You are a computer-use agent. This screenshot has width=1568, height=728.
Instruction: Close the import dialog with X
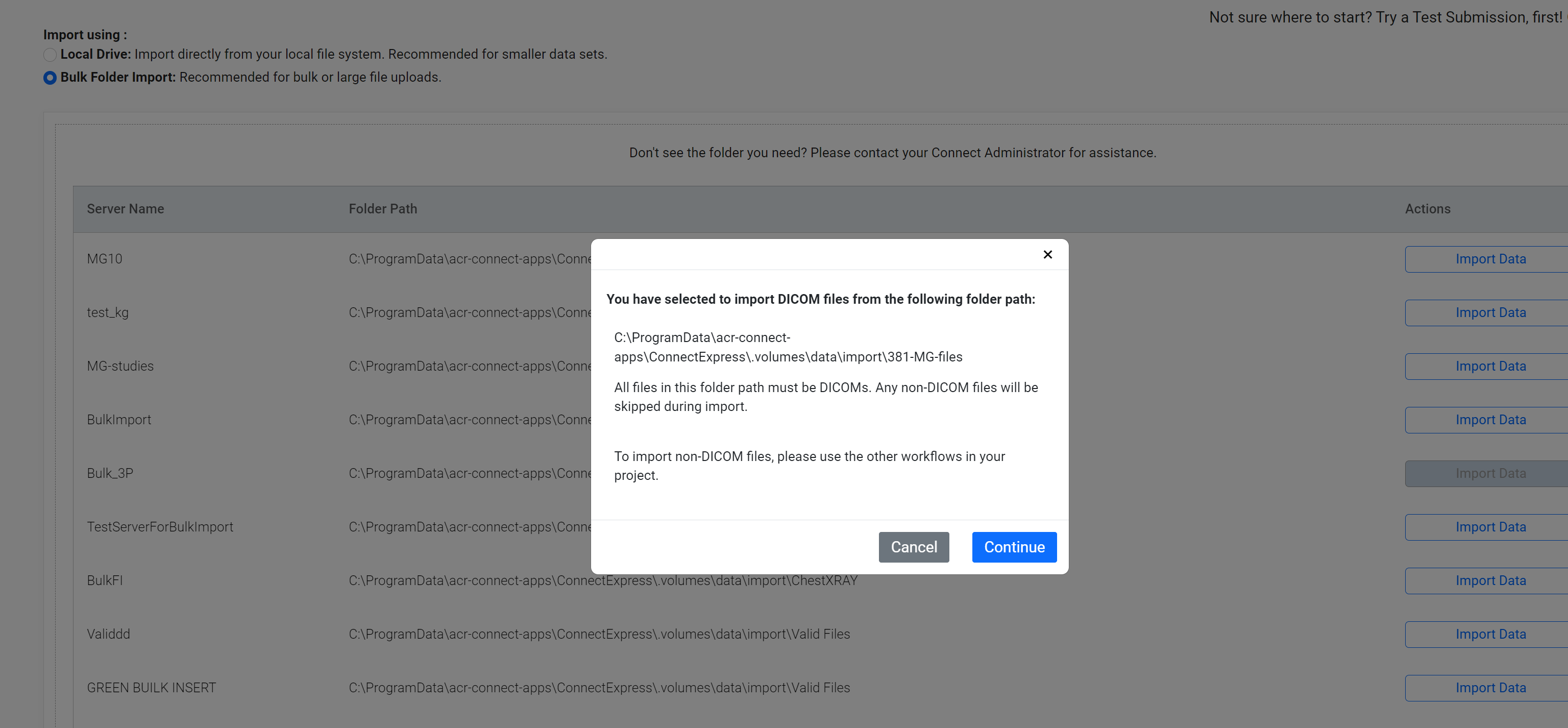coord(1047,254)
